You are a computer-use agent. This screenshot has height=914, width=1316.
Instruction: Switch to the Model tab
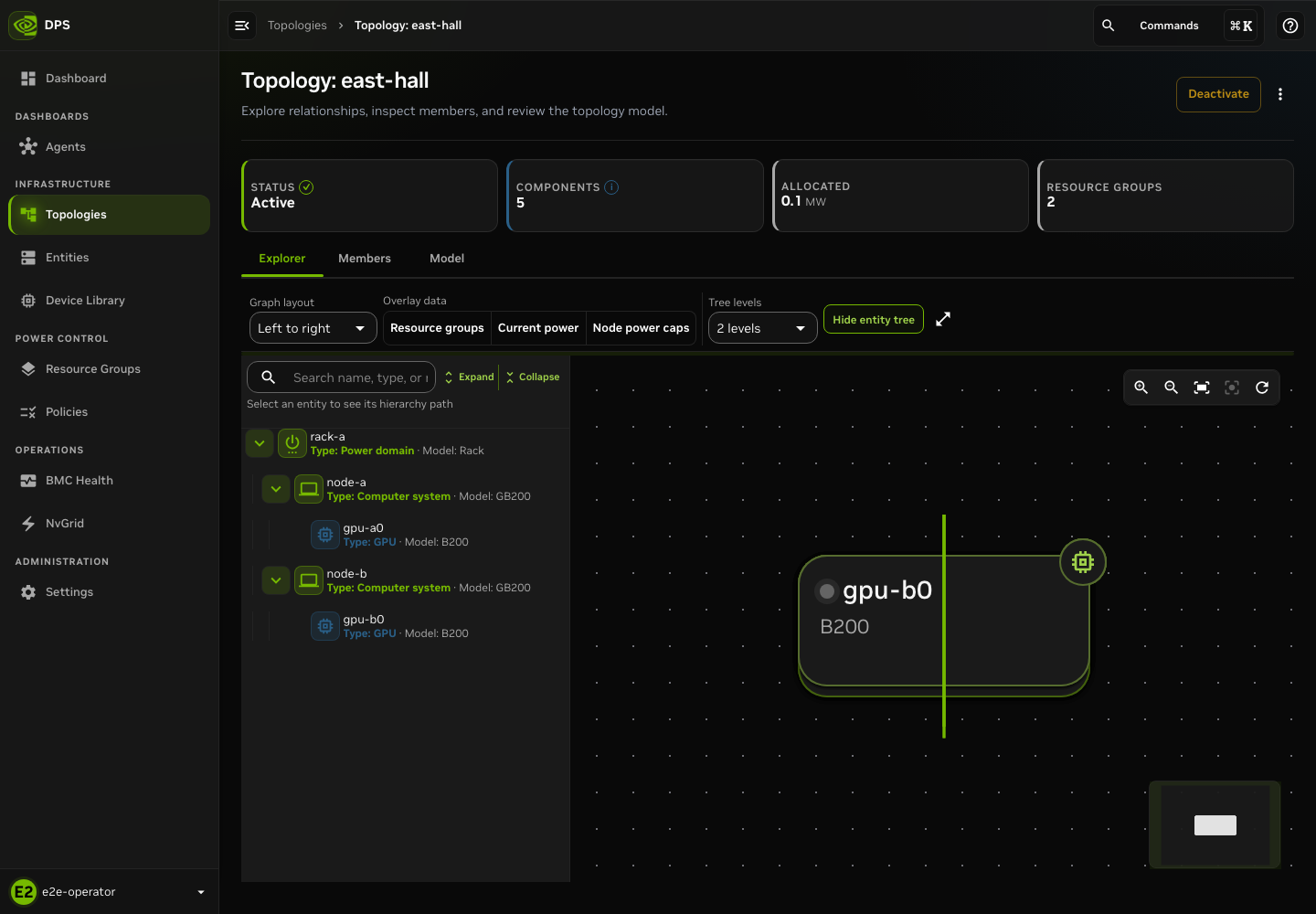pos(447,259)
